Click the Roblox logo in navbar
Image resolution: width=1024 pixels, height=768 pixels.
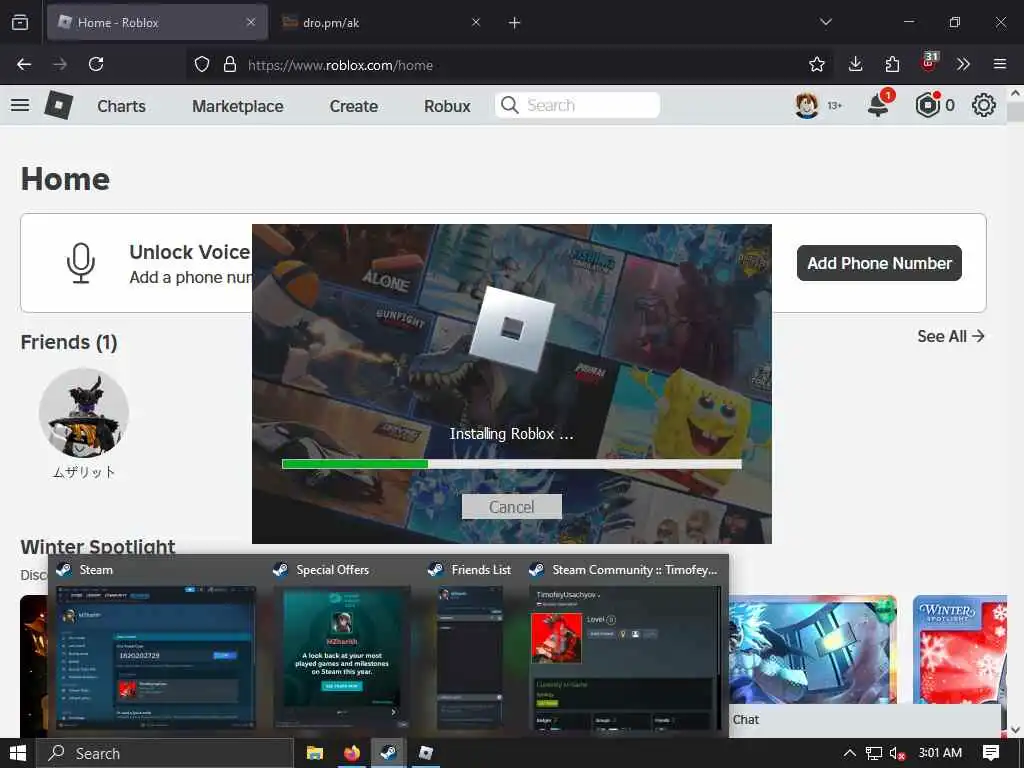tap(58, 105)
